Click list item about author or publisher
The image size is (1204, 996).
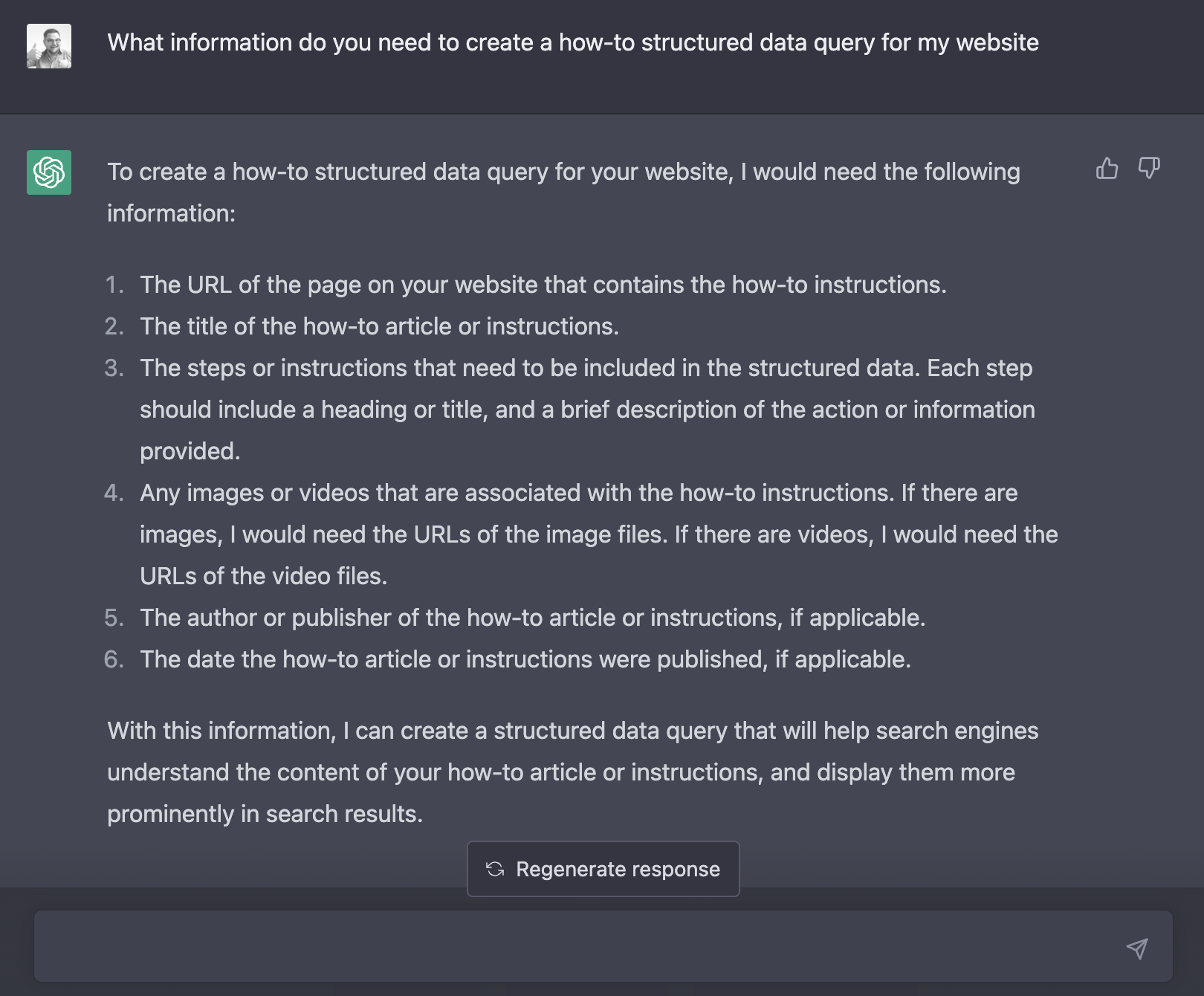click(531, 617)
